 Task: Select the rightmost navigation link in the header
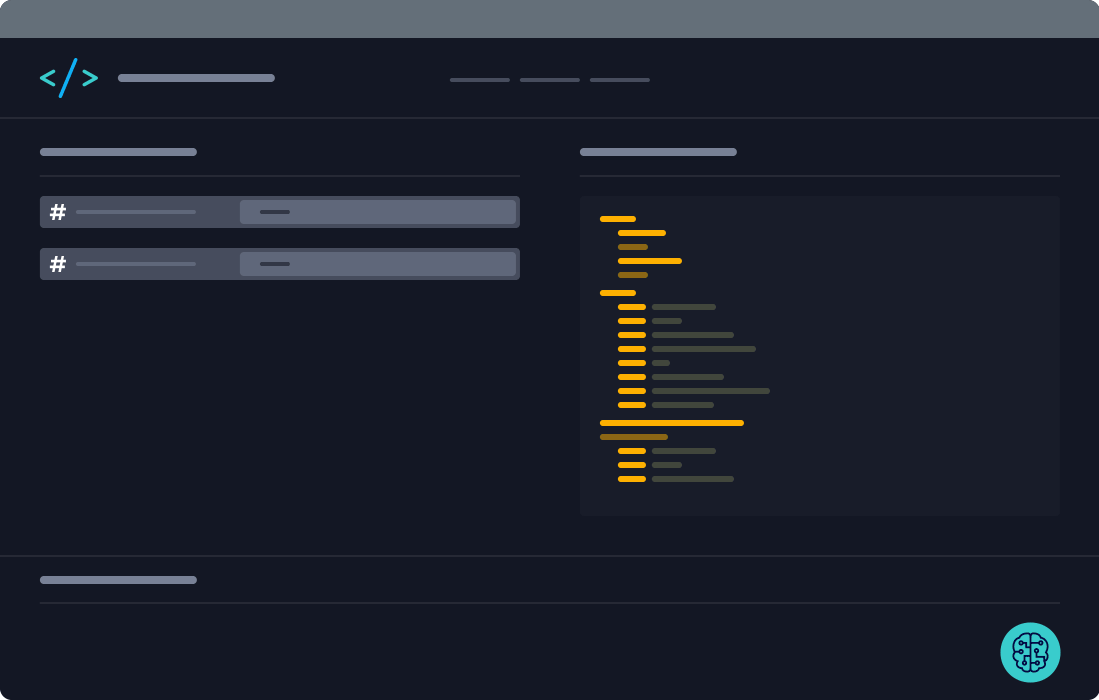[x=619, y=79]
